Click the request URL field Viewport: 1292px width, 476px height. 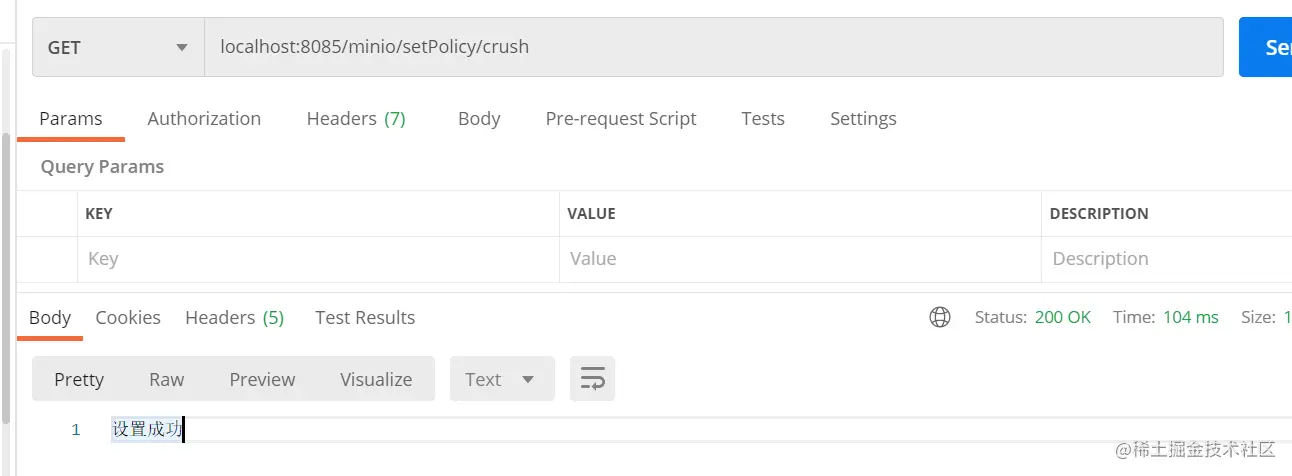(714, 47)
